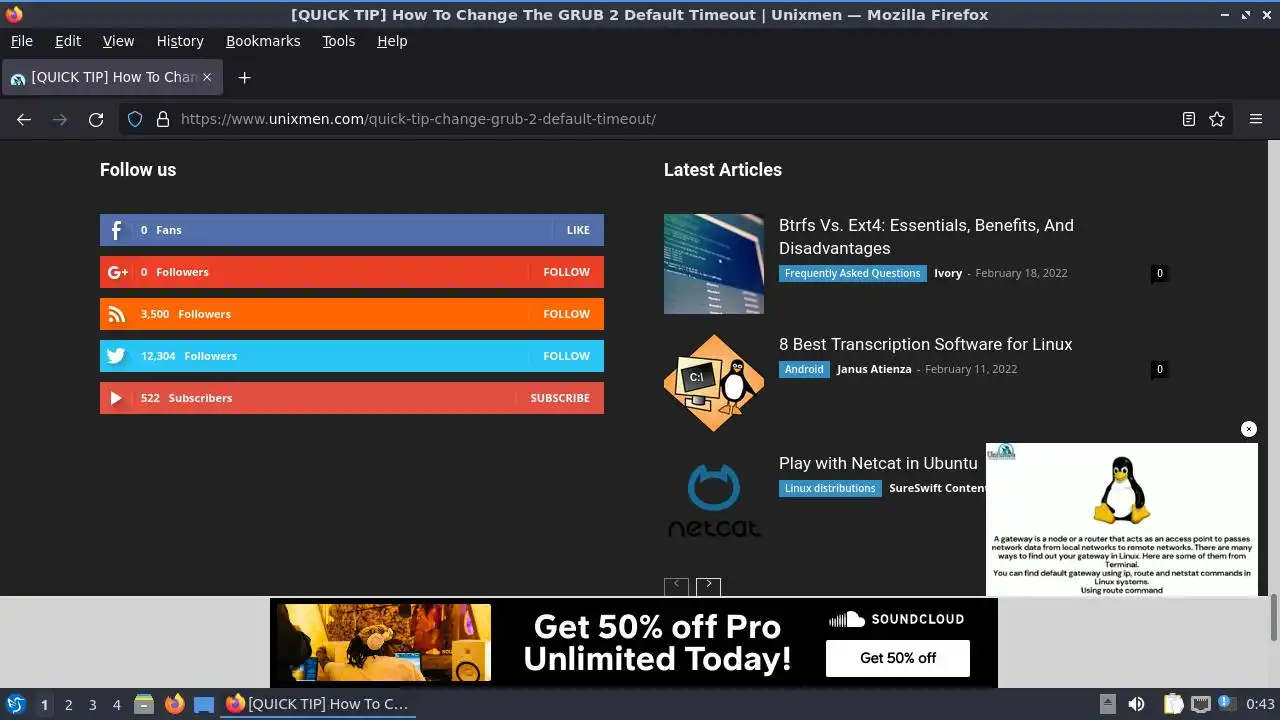
Task: Open the Bookmarks menu
Action: click(x=263, y=41)
